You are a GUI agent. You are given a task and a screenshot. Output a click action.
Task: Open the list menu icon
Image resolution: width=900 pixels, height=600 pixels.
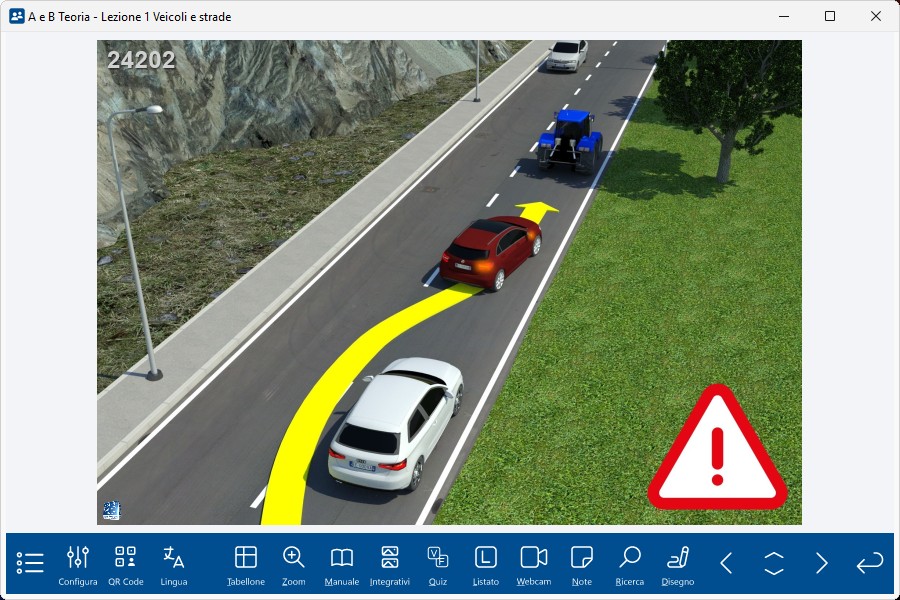click(x=30, y=563)
